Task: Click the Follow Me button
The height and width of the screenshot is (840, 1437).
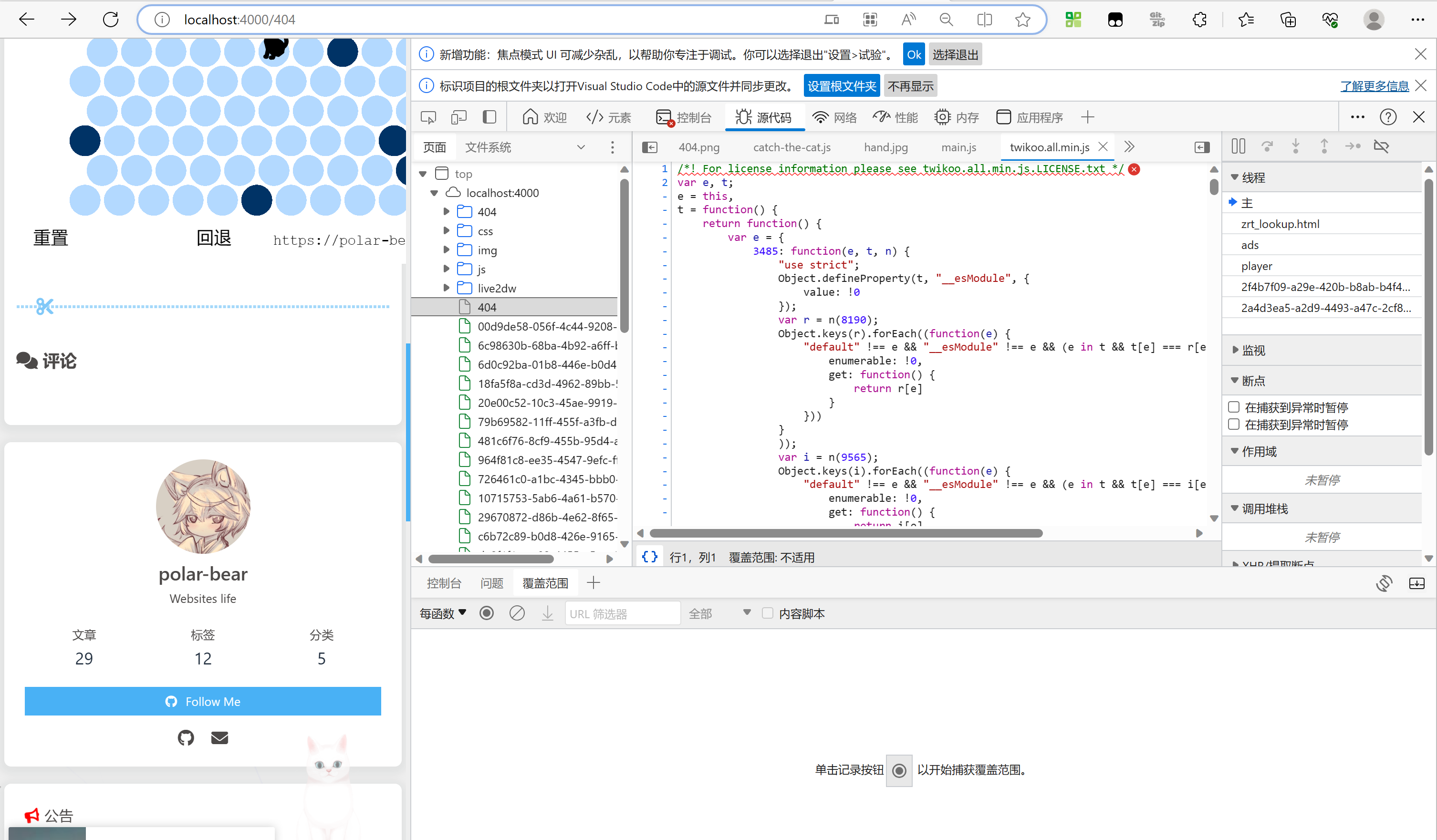Action: click(202, 701)
